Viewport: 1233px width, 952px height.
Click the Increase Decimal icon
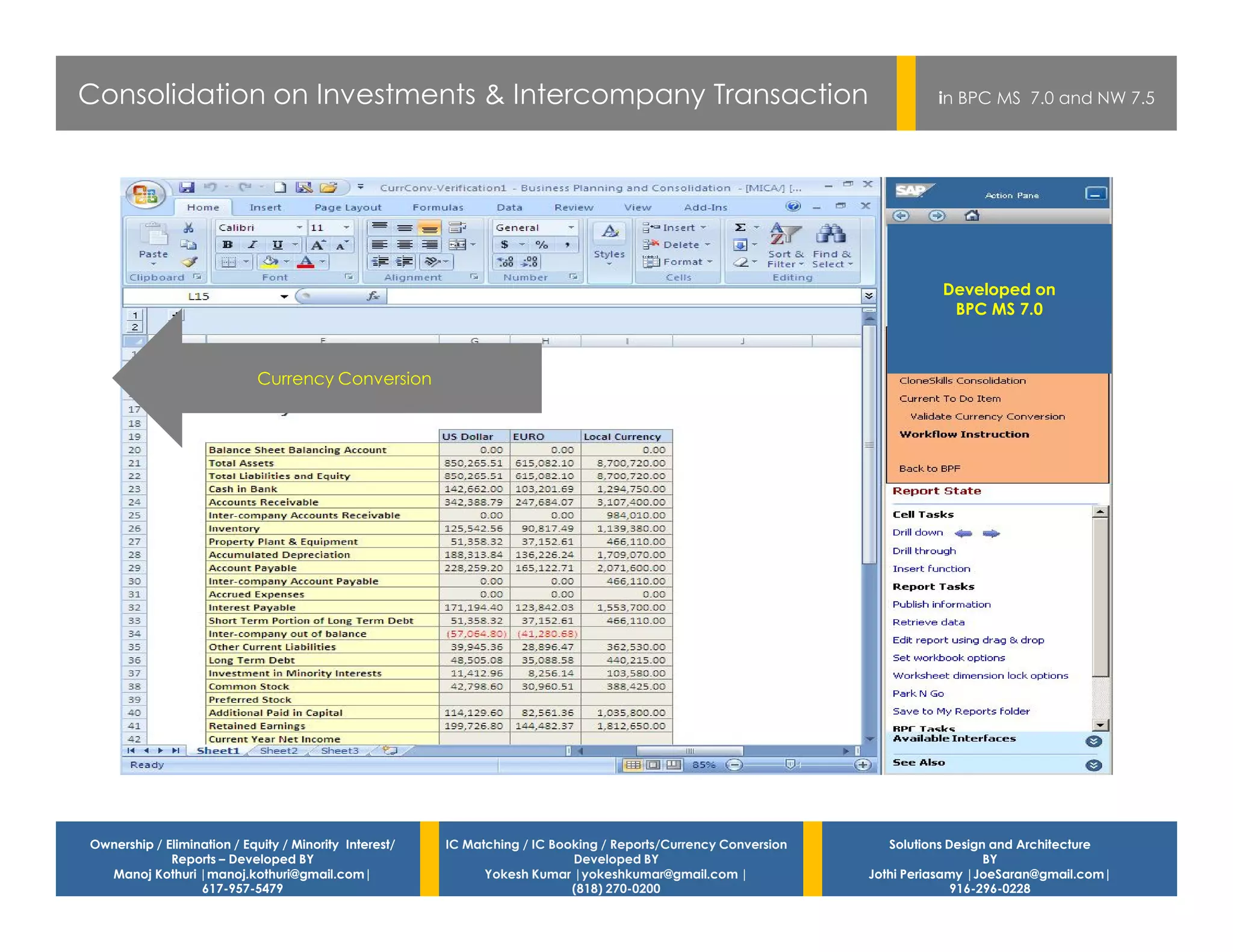[506, 262]
